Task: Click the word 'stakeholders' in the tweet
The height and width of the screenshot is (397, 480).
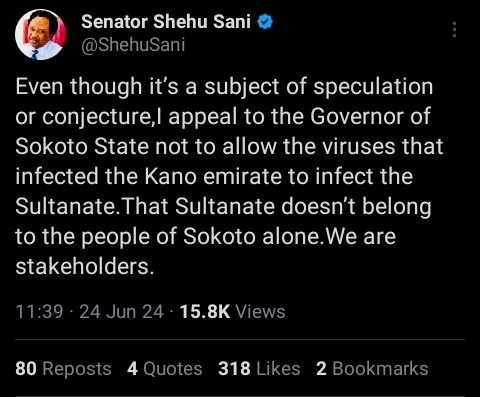Action: tap(82, 266)
